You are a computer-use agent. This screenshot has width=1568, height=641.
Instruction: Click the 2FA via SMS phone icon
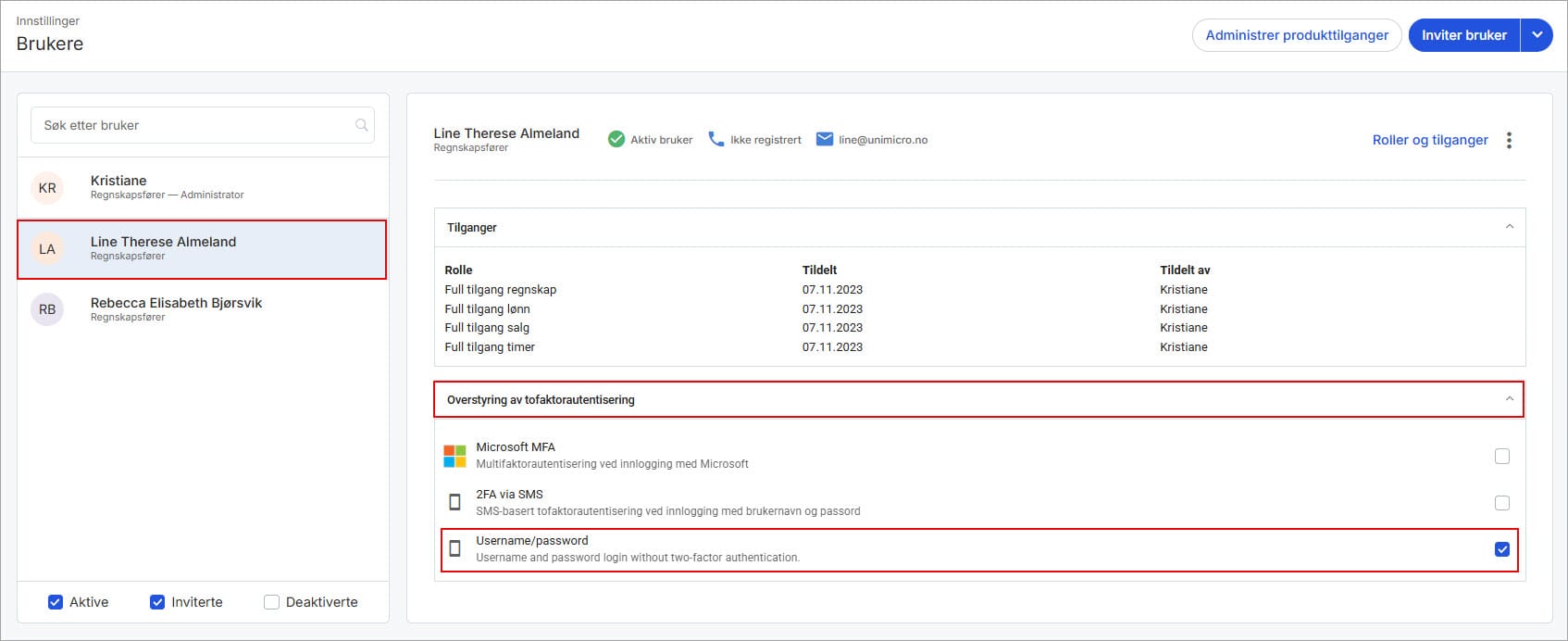click(454, 502)
